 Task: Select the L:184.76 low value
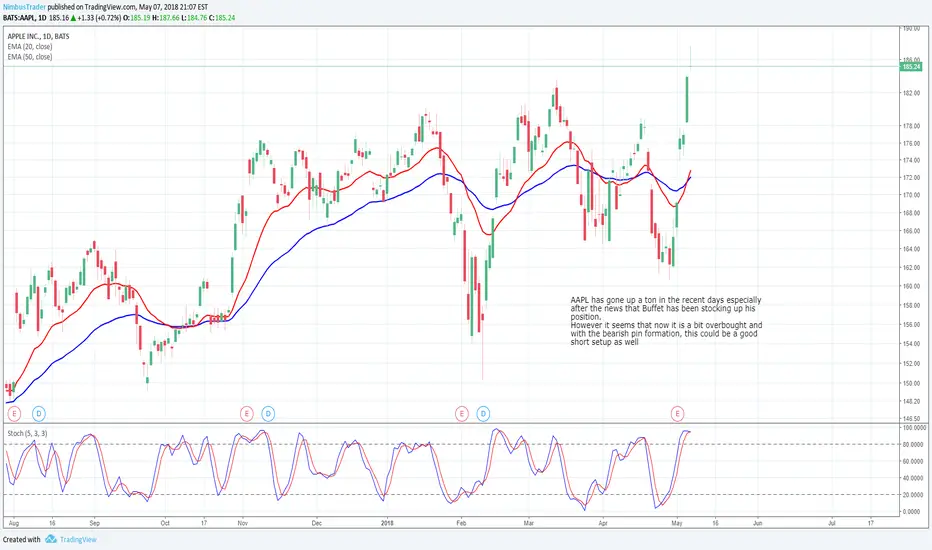click(194, 18)
